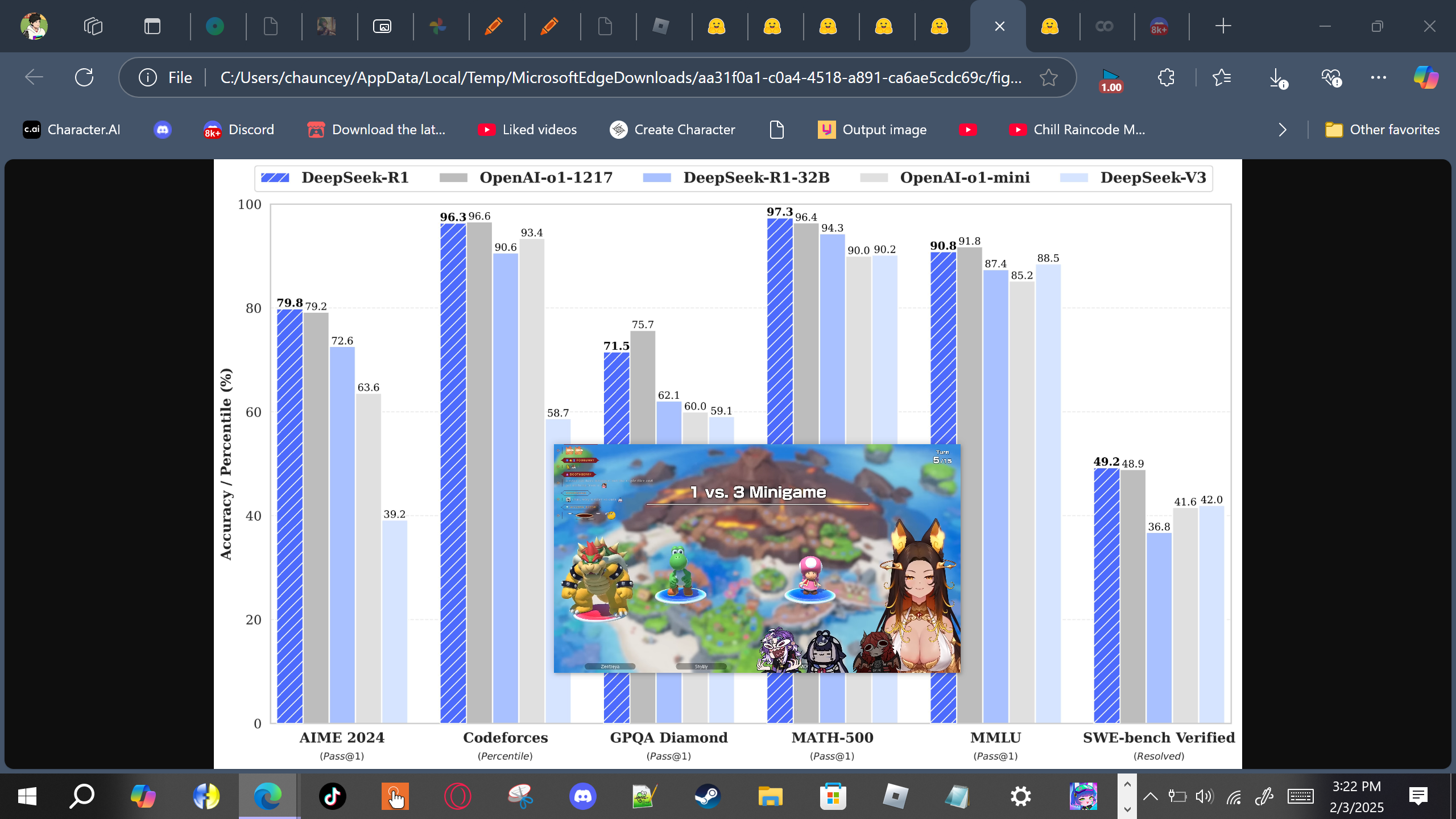The image size is (1456, 819).
Task: Click the Codeforces axis label
Action: pyautogui.click(x=506, y=738)
